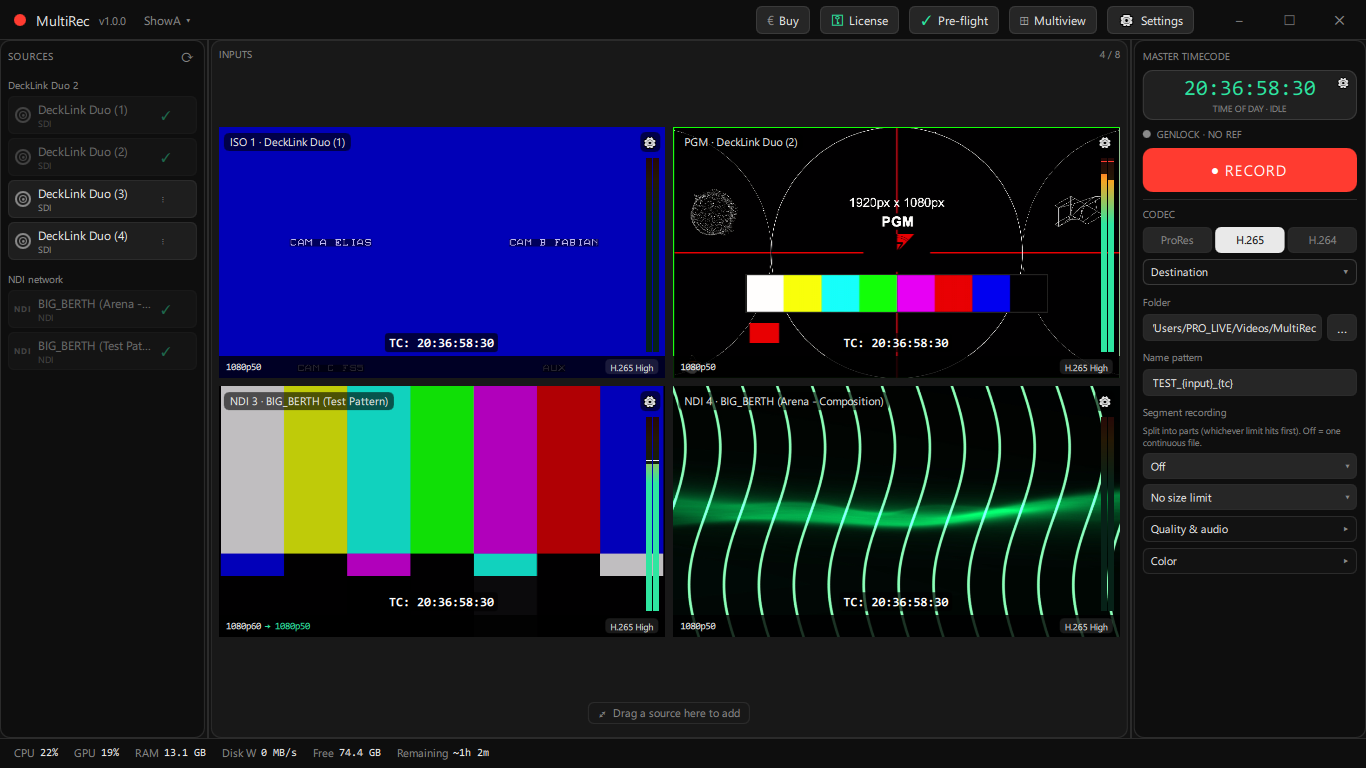1366x768 pixels.
Task: Click the ISO 1 audio level meter
Action: pos(652,255)
